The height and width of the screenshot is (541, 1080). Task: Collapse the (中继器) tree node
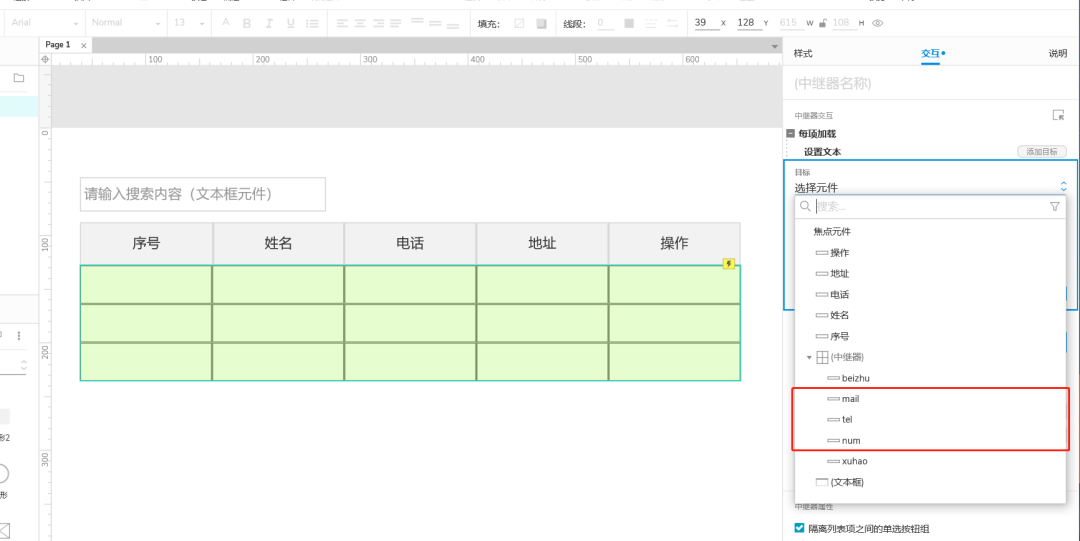809,358
